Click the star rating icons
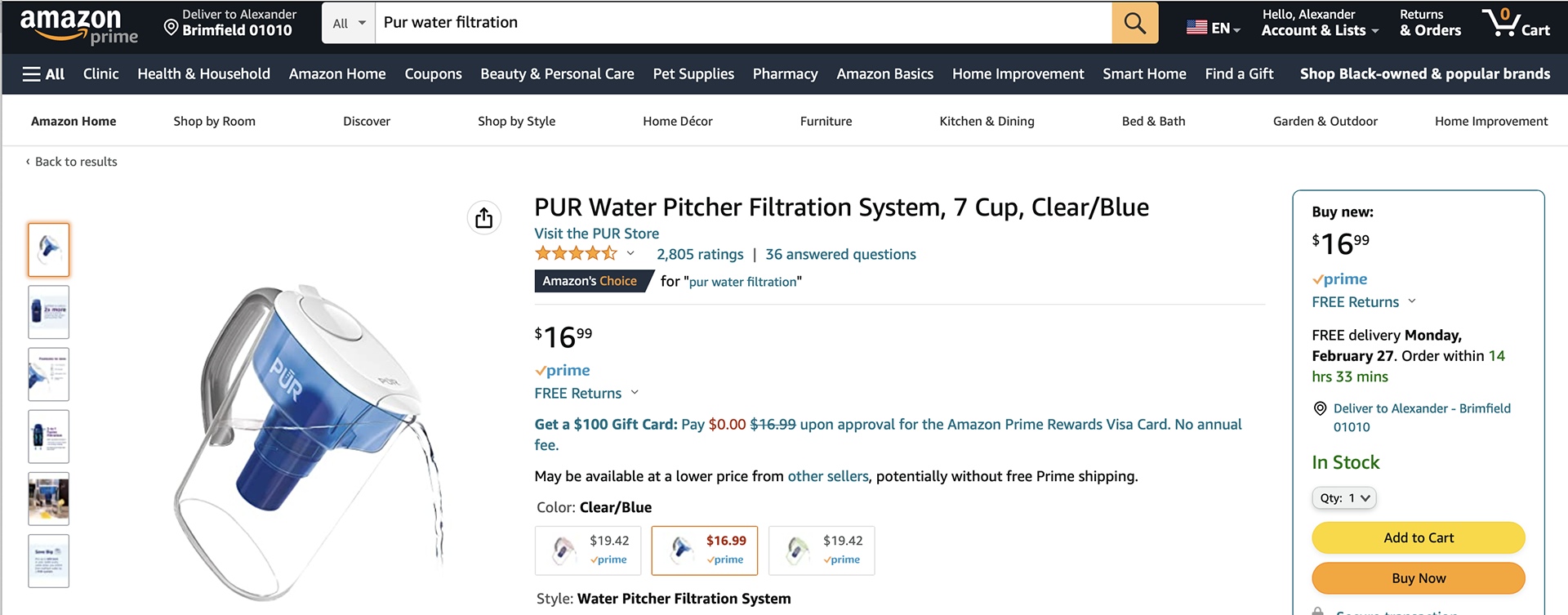This screenshot has width=1568, height=615. coord(576,254)
